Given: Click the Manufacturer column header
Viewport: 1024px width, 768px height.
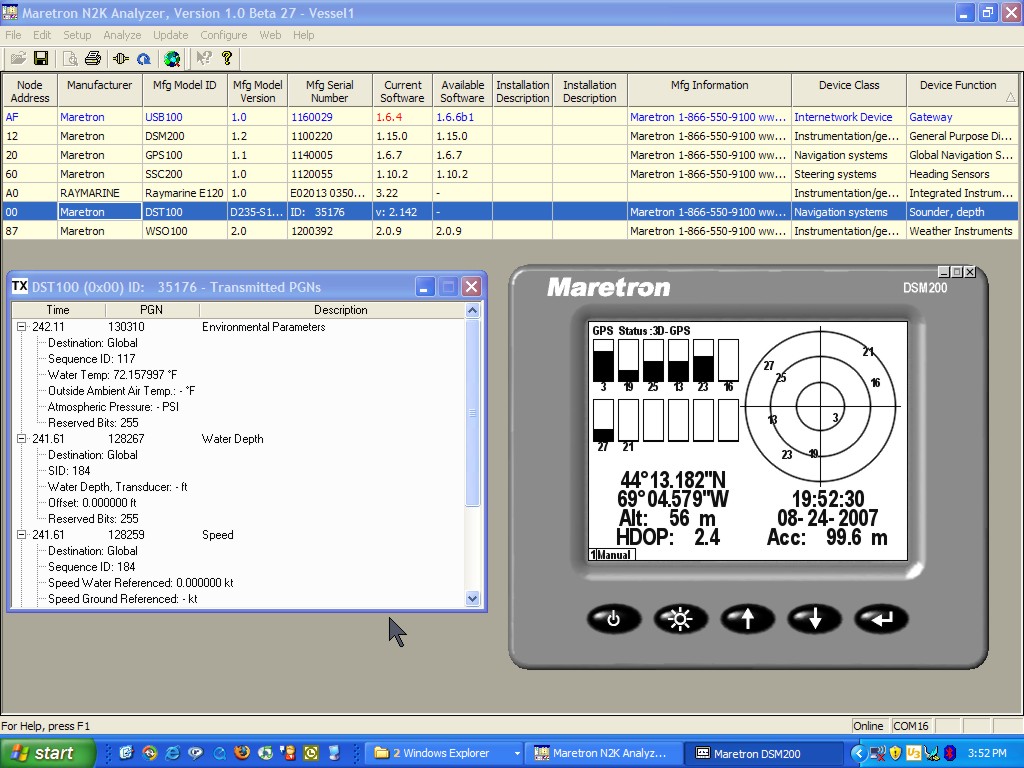Looking at the screenshot, I should (99, 91).
